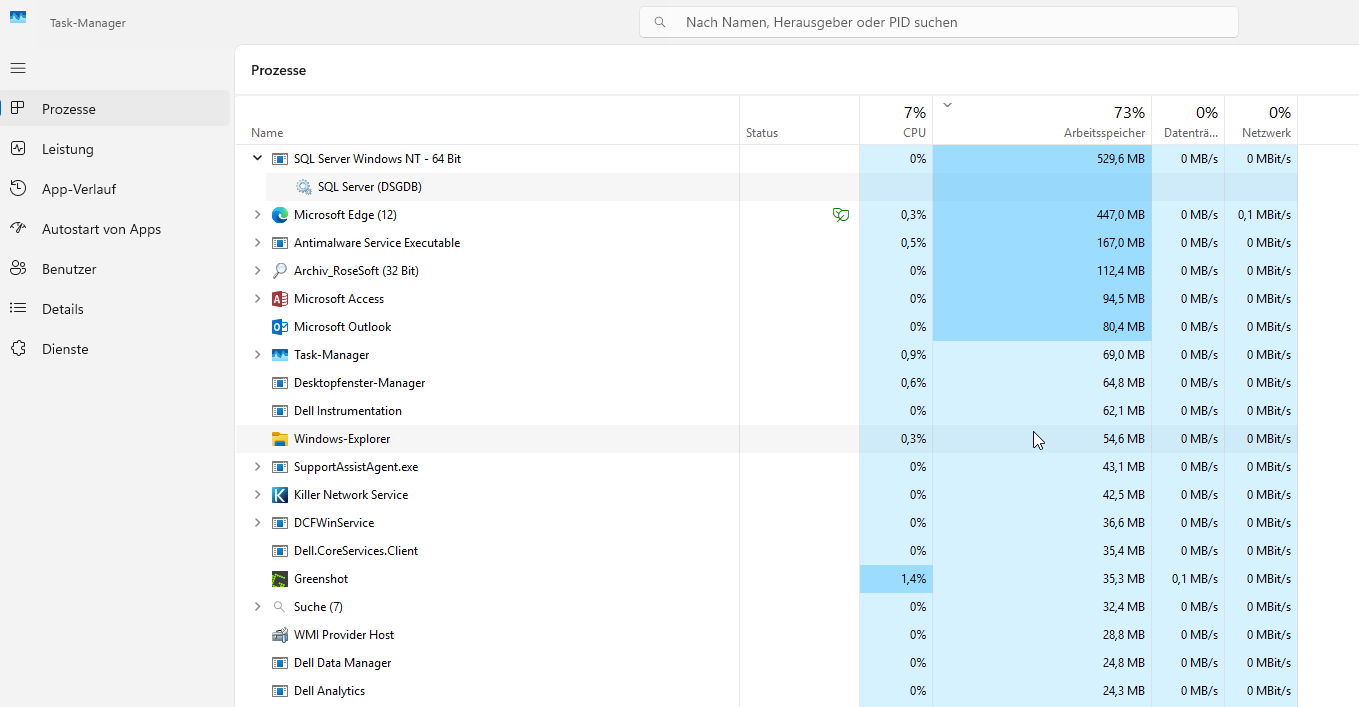Click the Greenshot process icon
Image resolution: width=1359 pixels, height=707 pixels.
pyautogui.click(x=280, y=579)
